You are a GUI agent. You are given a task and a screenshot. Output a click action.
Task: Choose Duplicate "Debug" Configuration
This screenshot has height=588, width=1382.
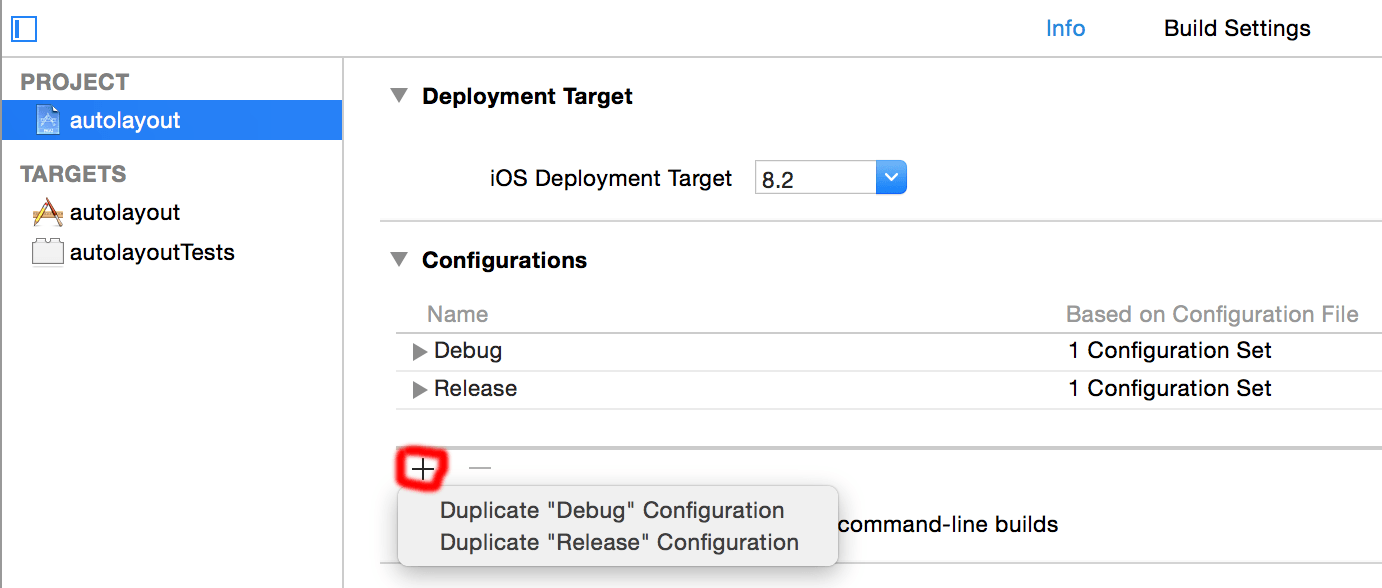coord(612,511)
